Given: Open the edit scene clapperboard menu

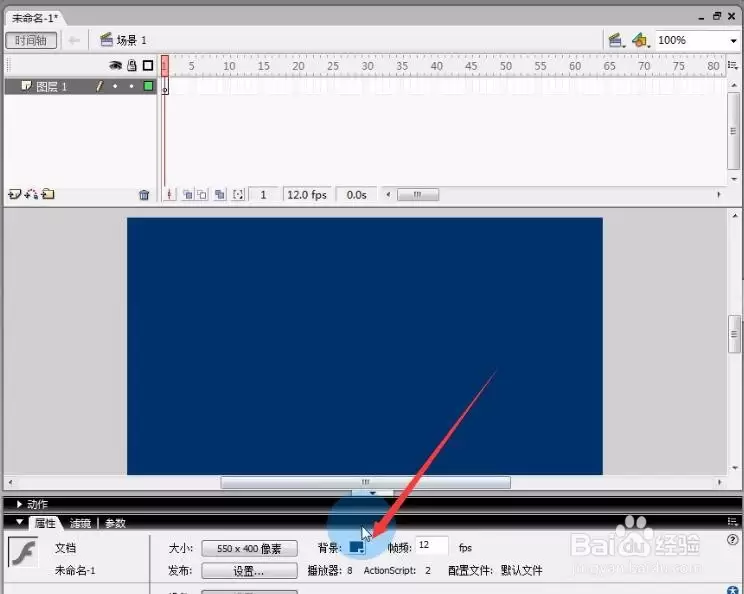Looking at the screenshot, I should 616,40.
